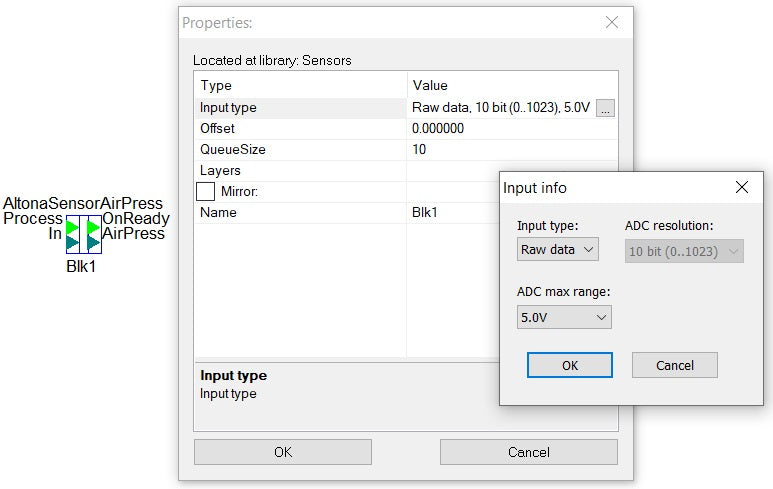Click the green OnReady output pin
773x489 pixels.
pos(93,228)
